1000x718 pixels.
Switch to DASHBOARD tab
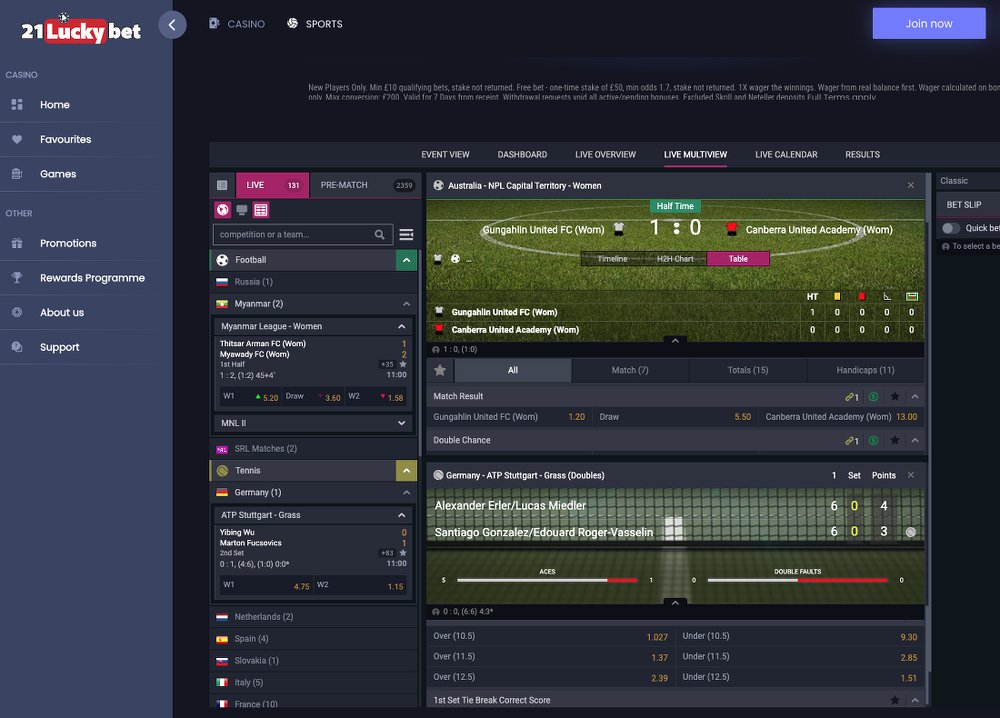522,154
